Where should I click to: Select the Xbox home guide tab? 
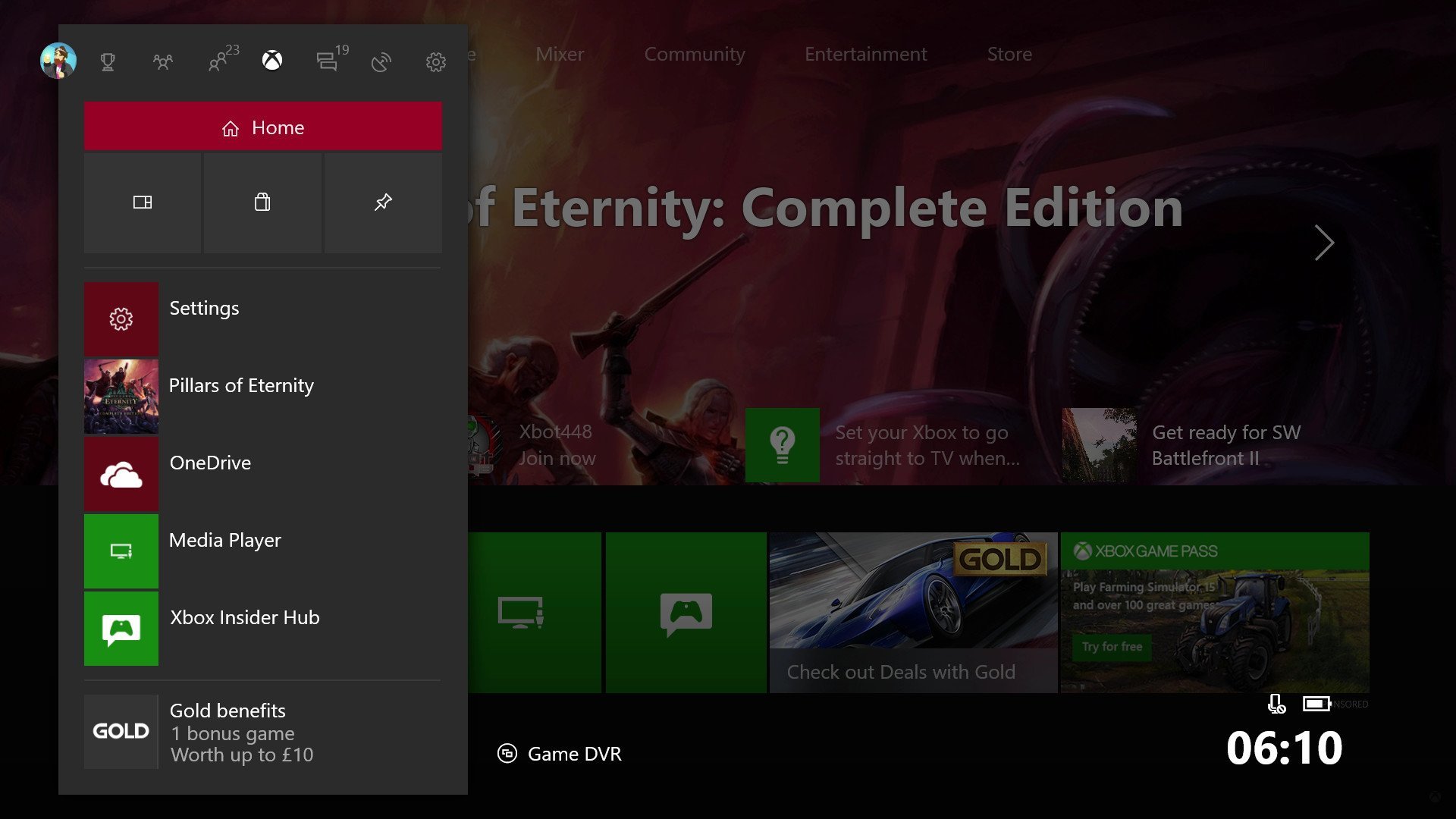point(272,60)
